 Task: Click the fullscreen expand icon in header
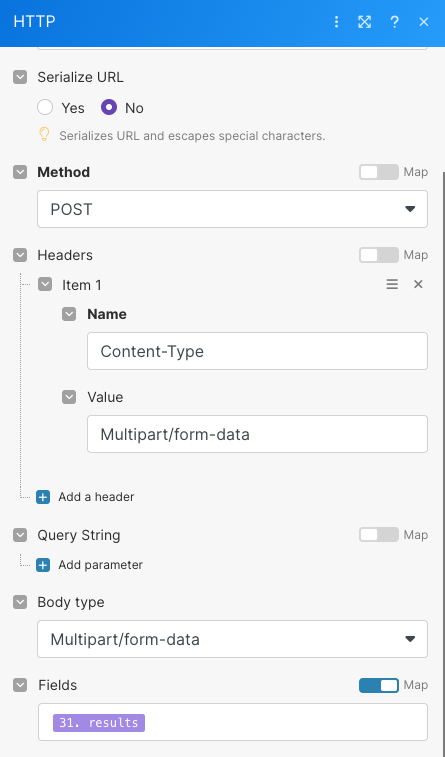point(364,22)
